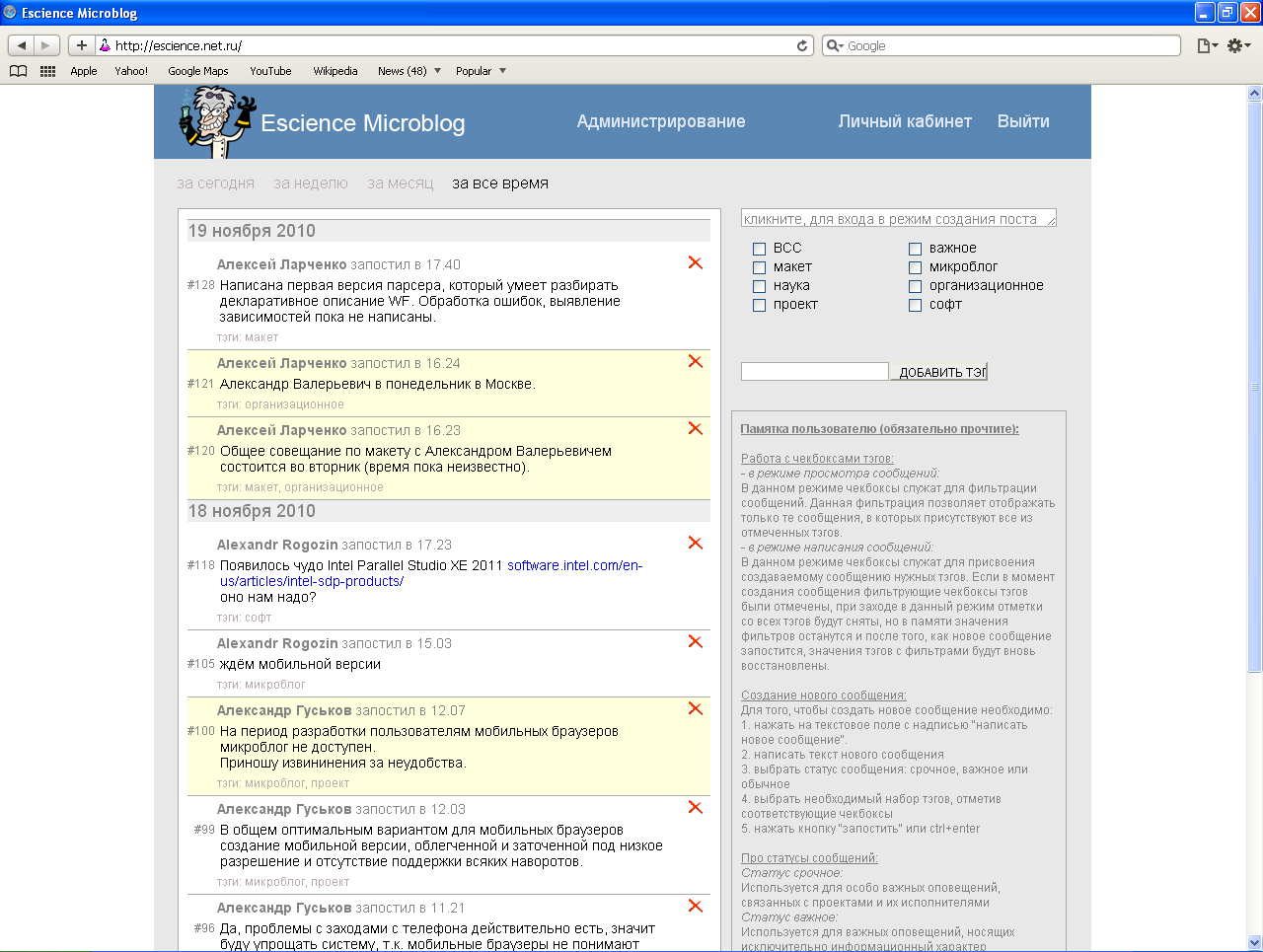Delete post #96 with its red X
Viewport: 1263px width, 952px height.
point(696,906)
